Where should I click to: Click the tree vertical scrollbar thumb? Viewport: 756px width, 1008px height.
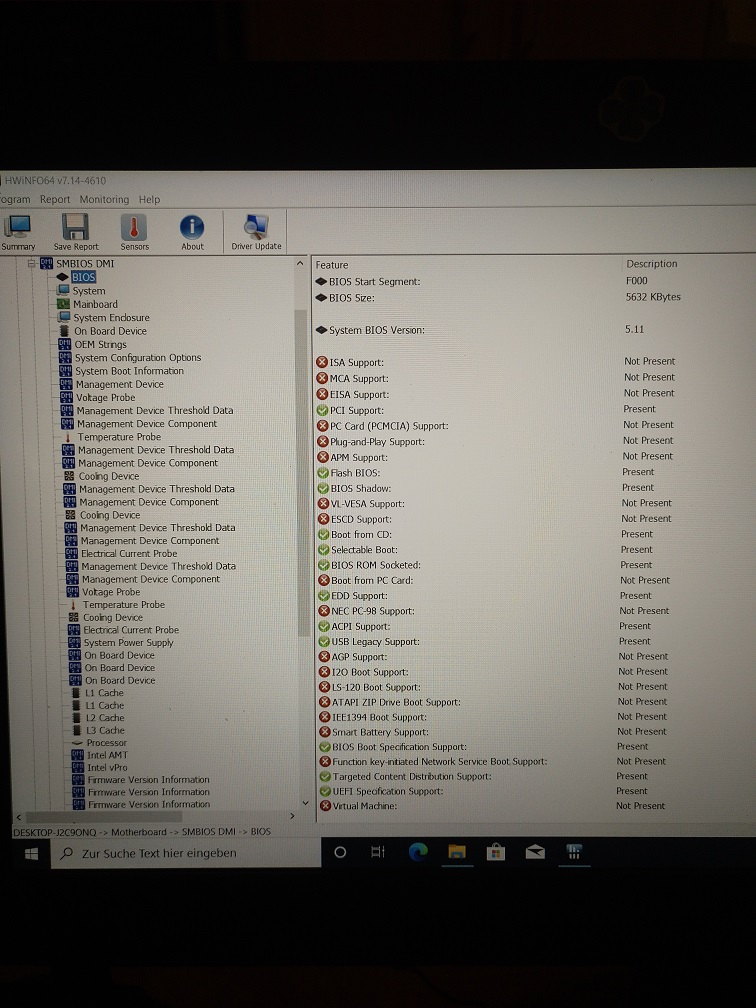click(x=301, y=472)
